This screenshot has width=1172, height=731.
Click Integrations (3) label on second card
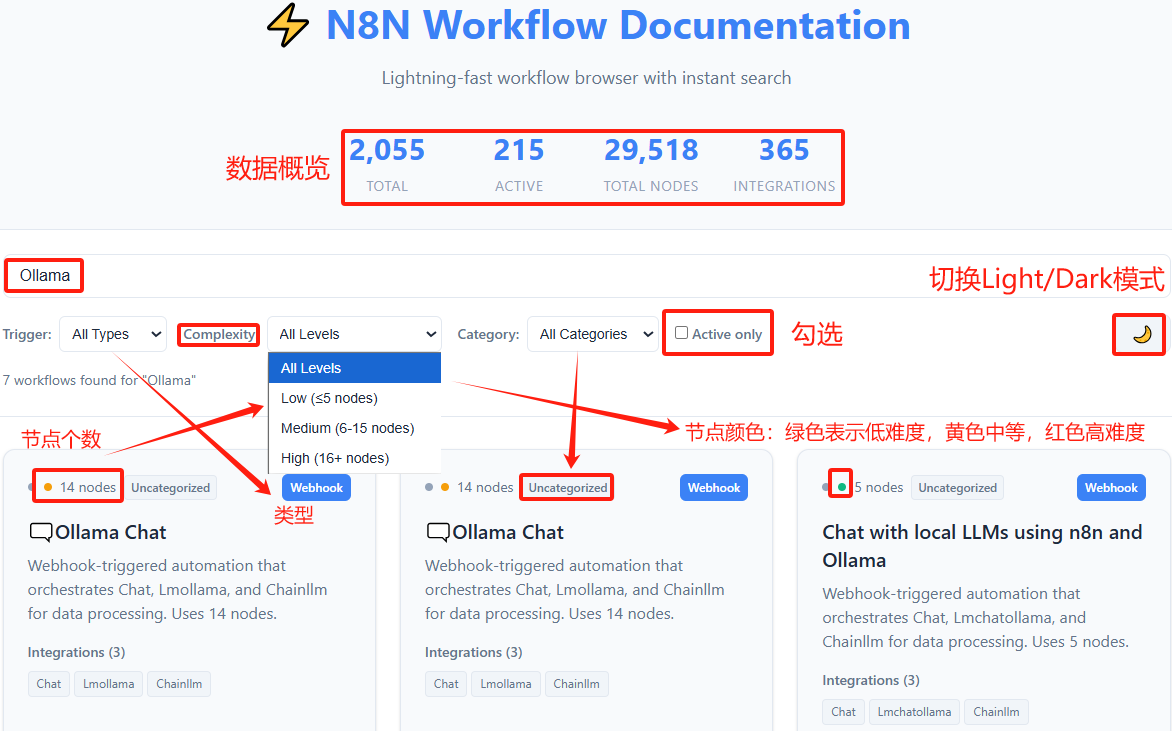pos(474,653)
